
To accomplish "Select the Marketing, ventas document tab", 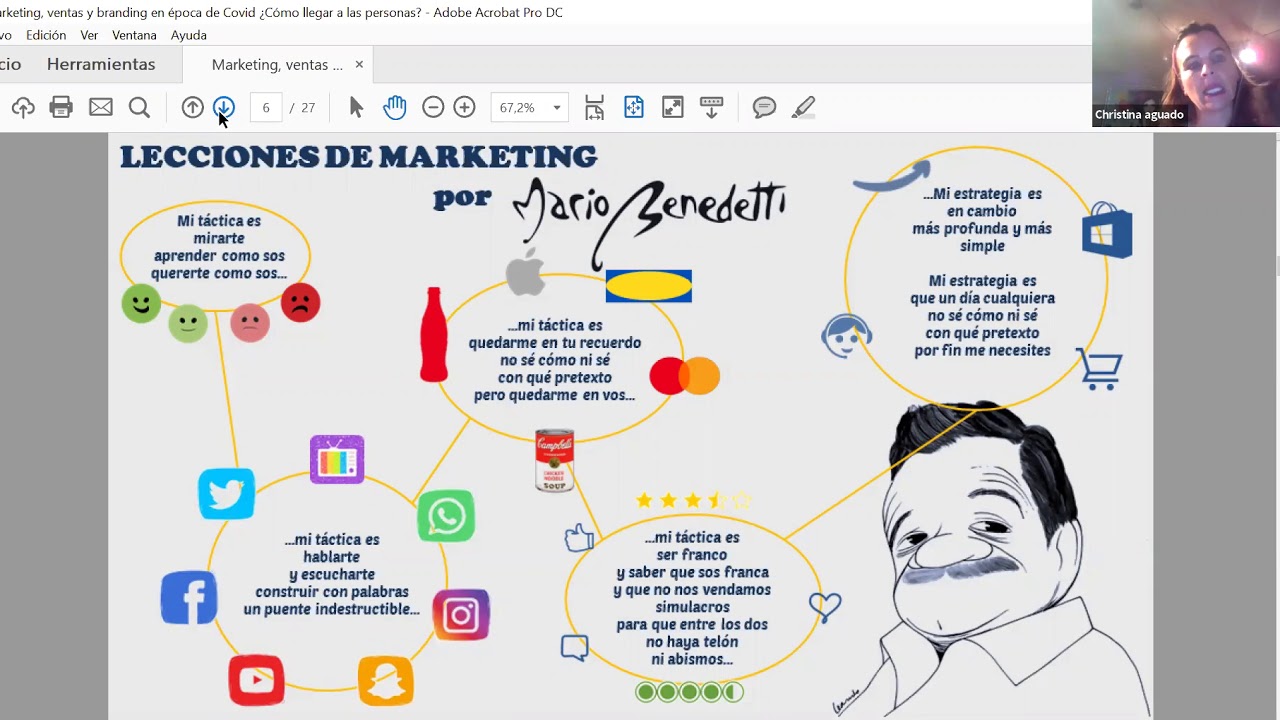I will 277,64.
